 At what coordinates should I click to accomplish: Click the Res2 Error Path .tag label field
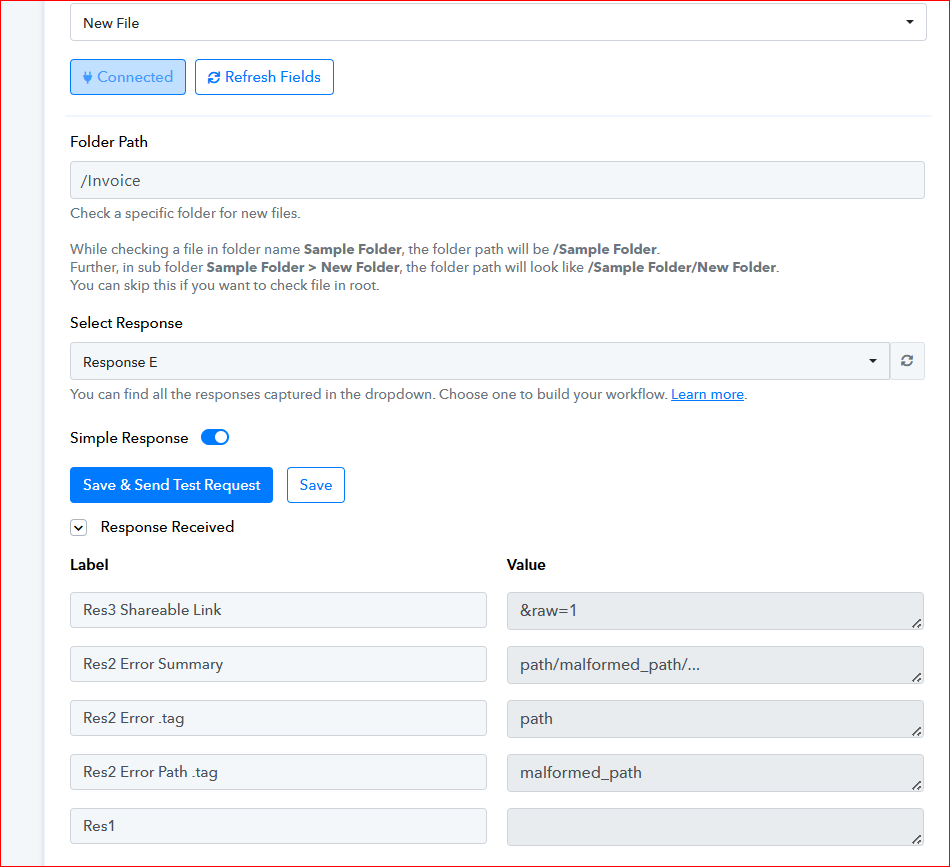pos(278,772)
